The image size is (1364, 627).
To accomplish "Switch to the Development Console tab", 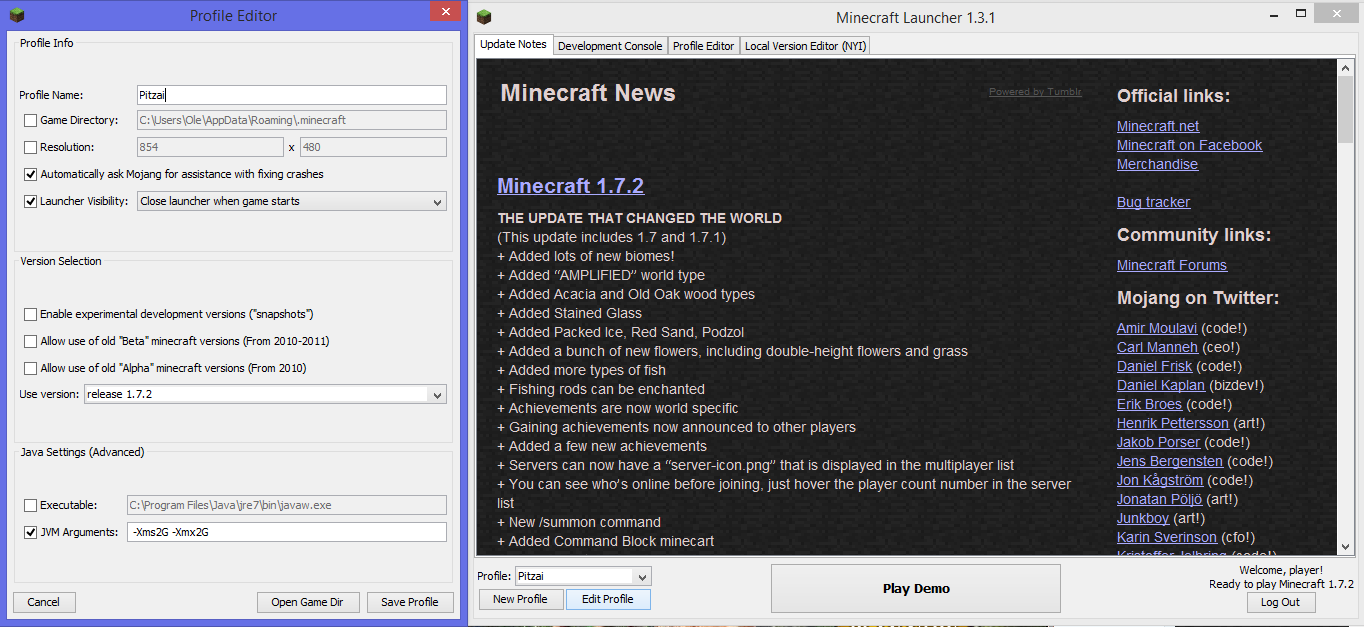I will pyautogui.click(x=610, y=46).
